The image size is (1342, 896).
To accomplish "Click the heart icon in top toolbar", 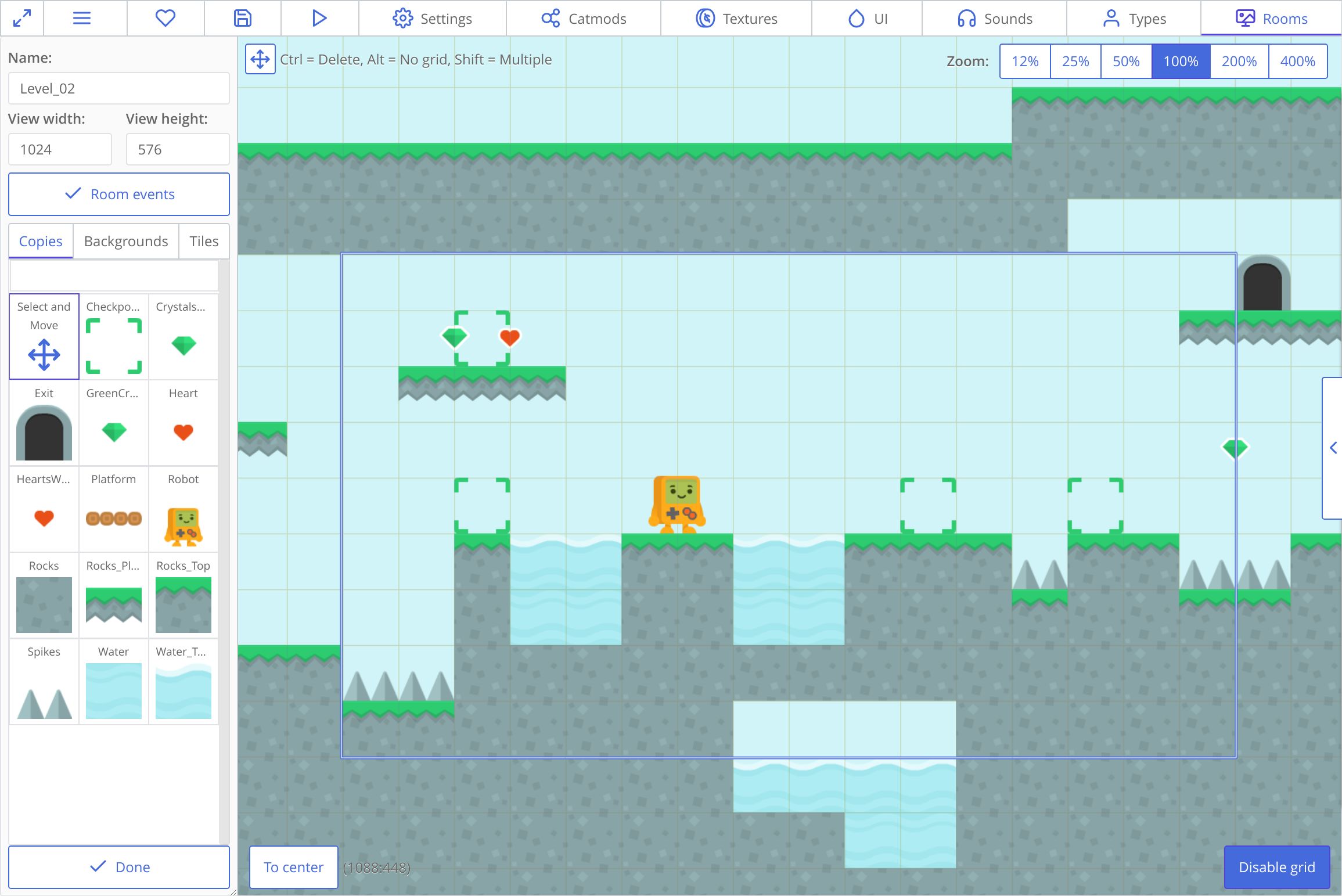I will (165, 19).
